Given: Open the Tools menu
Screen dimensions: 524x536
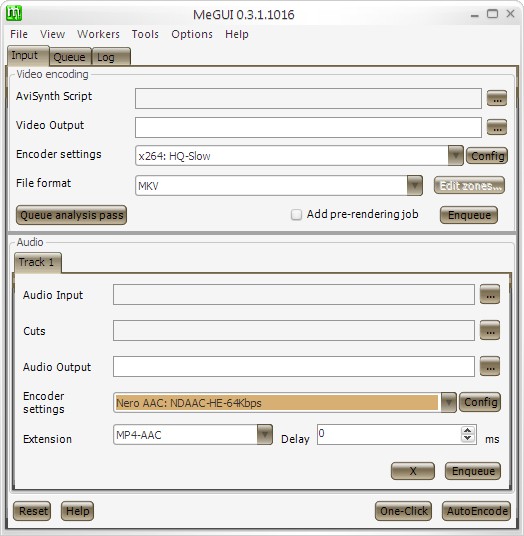Looking at the screenshot, I should [x=145, y=34].
